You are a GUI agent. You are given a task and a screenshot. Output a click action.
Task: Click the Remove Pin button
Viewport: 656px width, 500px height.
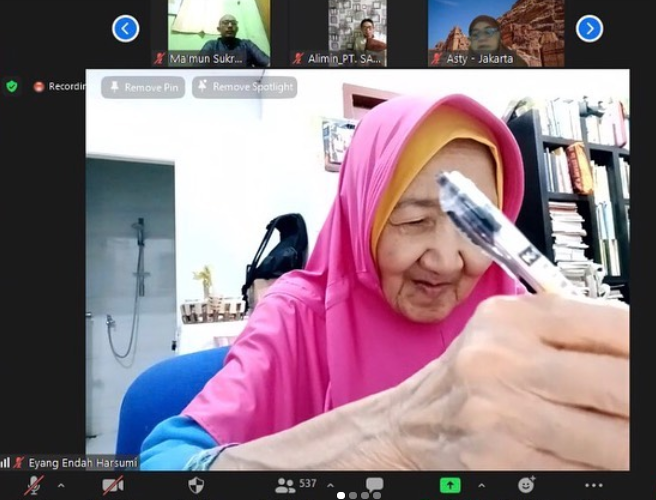[143, 87]
